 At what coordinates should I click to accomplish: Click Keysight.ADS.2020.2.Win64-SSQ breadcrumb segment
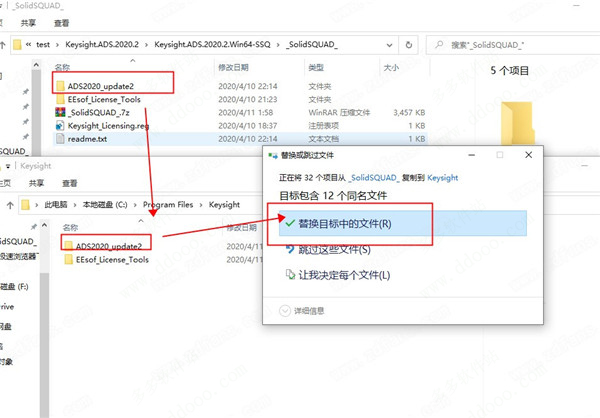212,44
